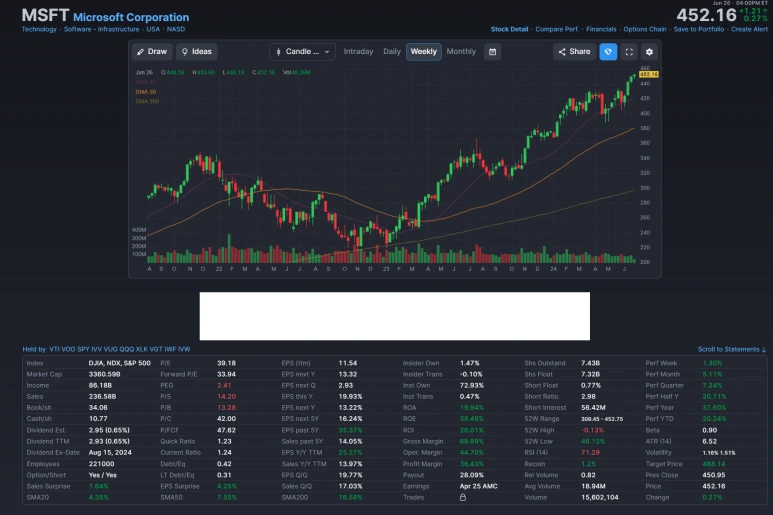Click Create Alert link
The height and width of the screenshot is (515, 773).
coord(749,29)
